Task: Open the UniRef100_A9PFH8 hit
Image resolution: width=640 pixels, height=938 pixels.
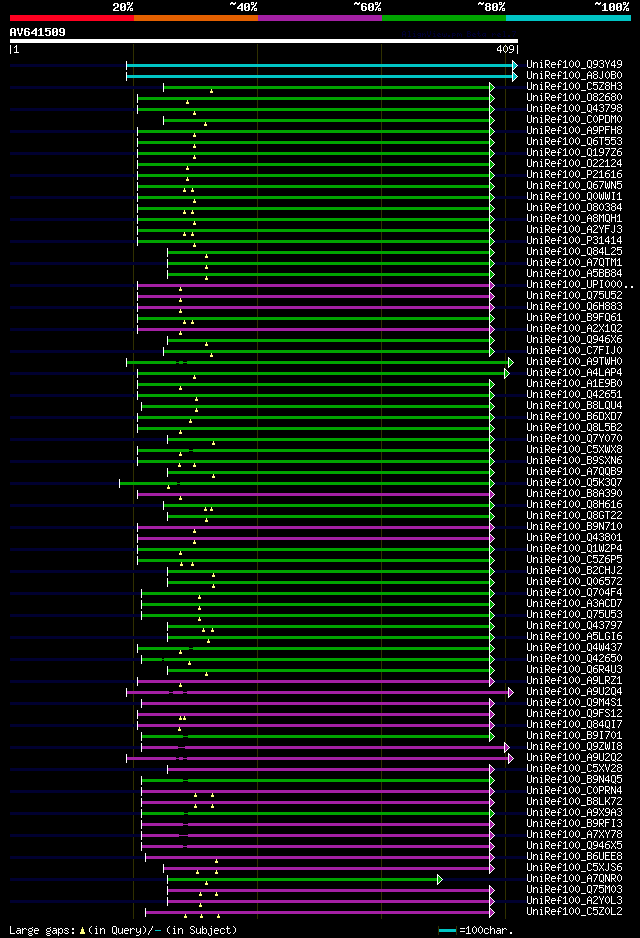Action: (574, 130)
